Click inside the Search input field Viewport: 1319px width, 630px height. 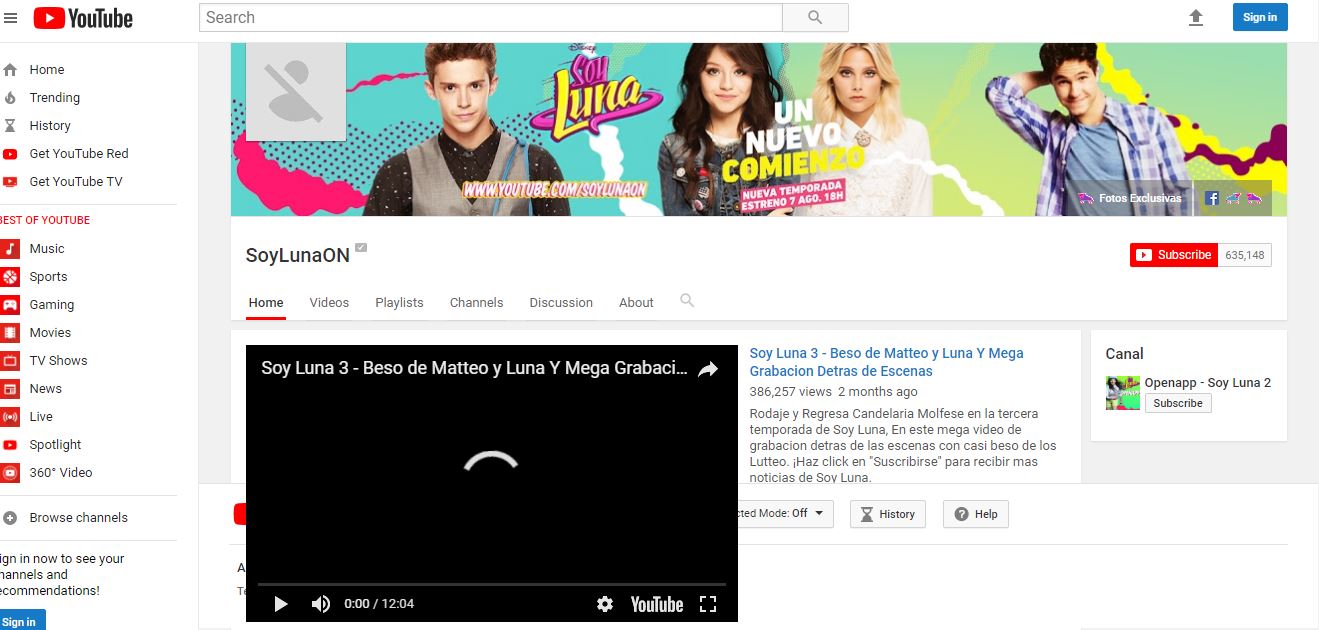pos(490,17)
